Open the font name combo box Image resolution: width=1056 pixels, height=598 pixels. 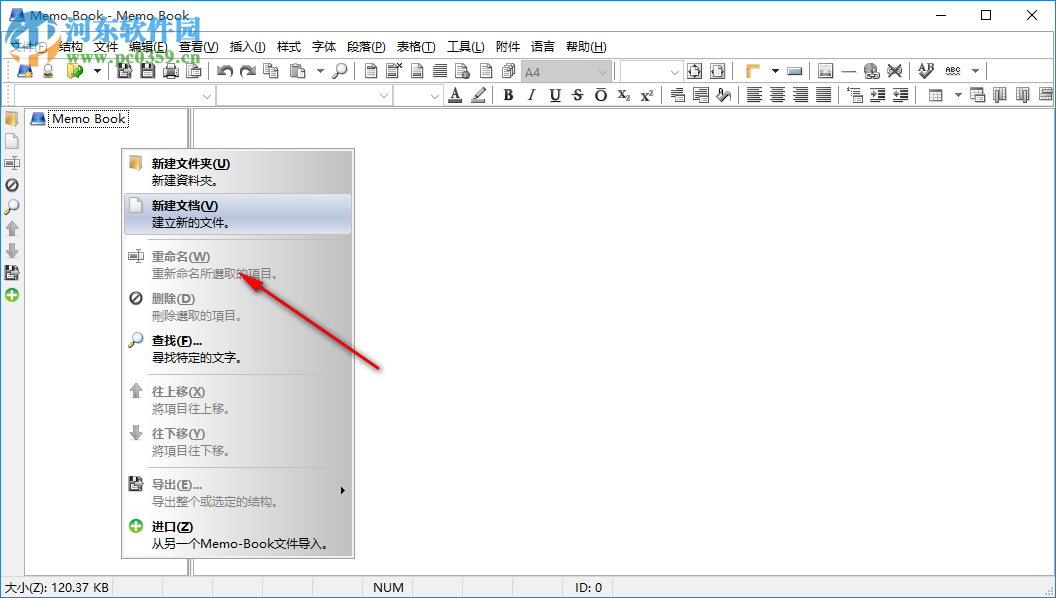[304, 96]
